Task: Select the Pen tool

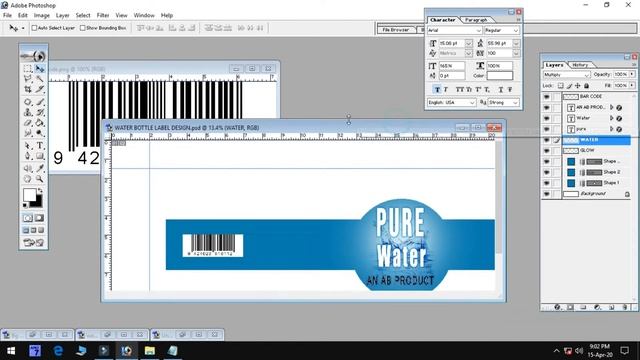Action: click(27, 156)
